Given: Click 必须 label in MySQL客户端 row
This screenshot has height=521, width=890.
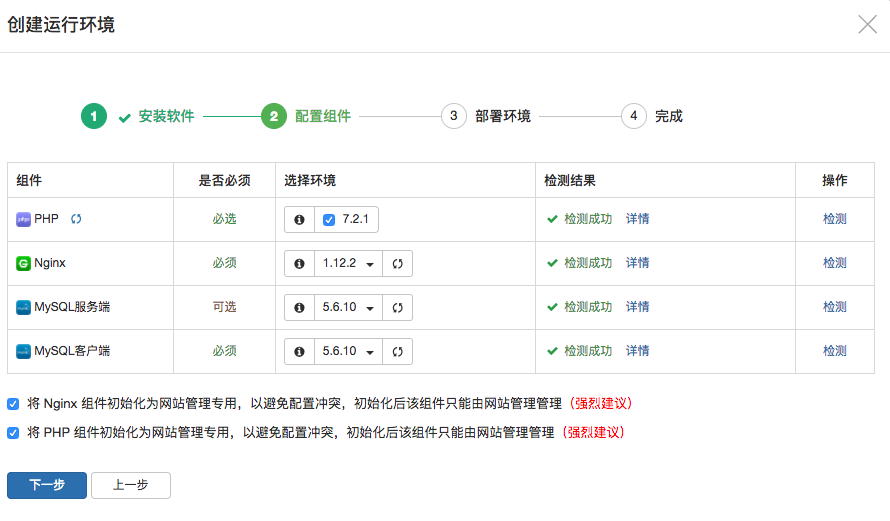Looking at the screenshot, I should (224, 351).
